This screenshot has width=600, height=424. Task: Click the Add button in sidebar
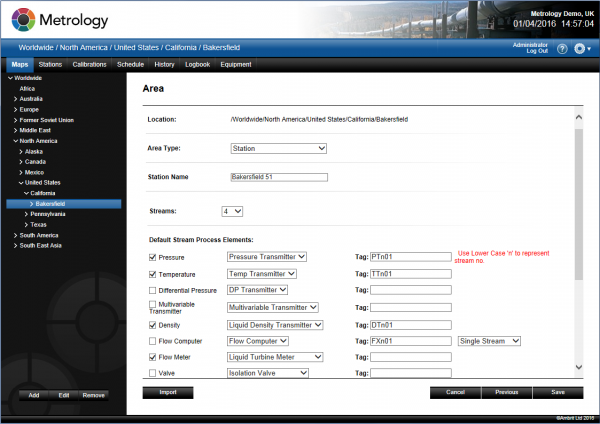pos(34,395)
